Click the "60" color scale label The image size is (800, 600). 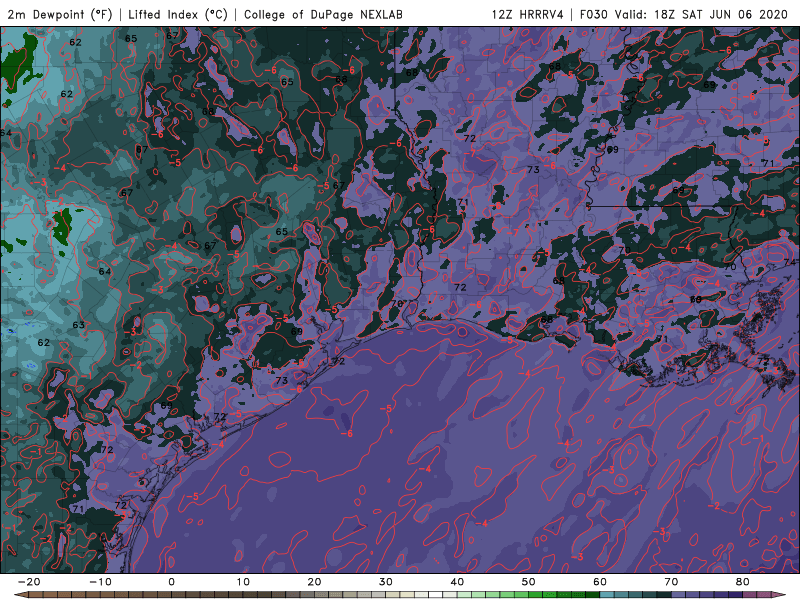(x=600, y=582)
